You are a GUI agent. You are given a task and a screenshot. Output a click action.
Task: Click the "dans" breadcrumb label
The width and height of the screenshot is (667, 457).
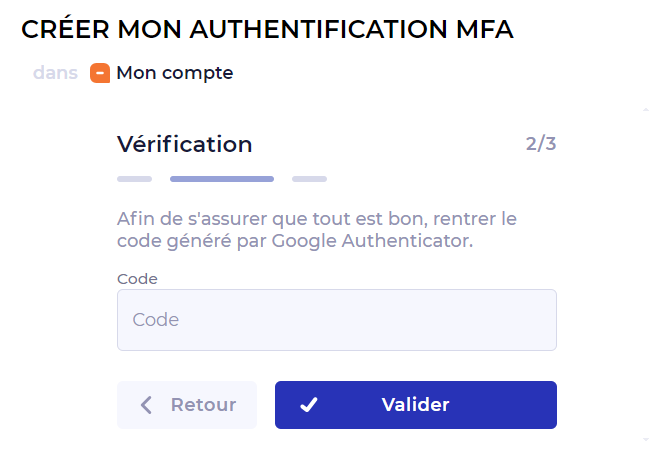pyautogui.click(x=55, y=73)
